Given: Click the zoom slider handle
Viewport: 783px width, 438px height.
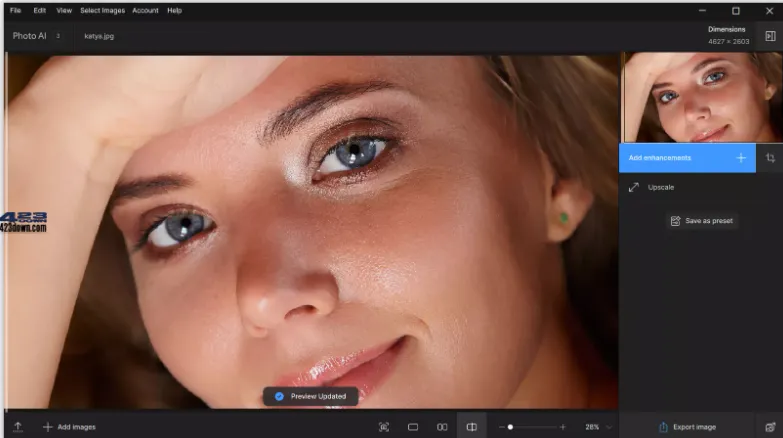Looking at the screenshot, I should coord(510,427).
